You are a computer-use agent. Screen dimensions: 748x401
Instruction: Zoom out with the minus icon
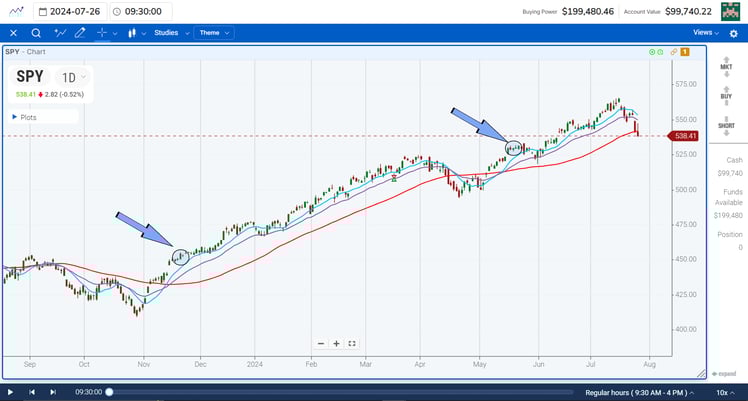pyautogui.click(x=321, y=343)
